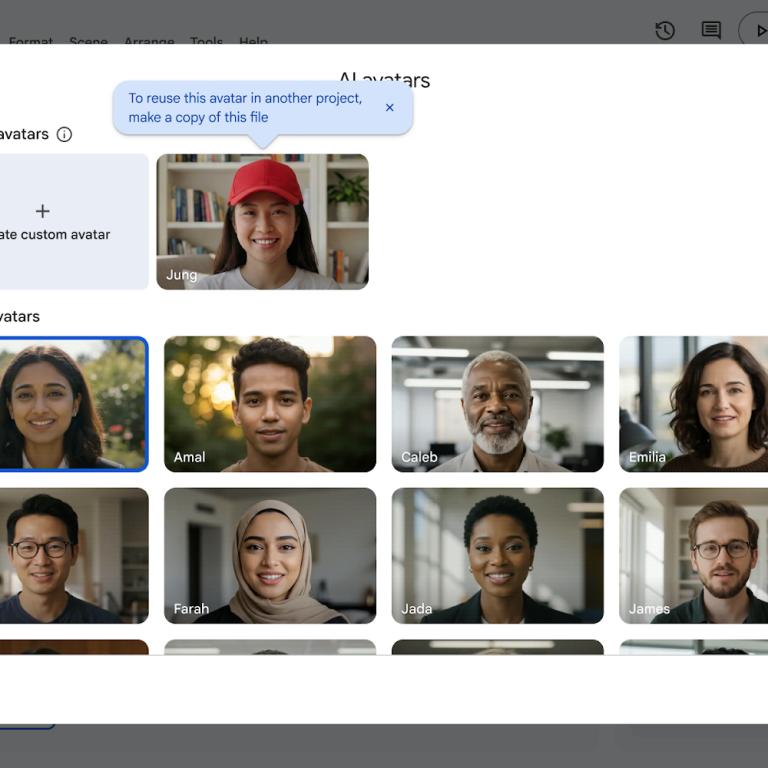The height and width of the screenshot is (768, 768).
Task: Choose the Amal avatar
Action: point(270,404)
